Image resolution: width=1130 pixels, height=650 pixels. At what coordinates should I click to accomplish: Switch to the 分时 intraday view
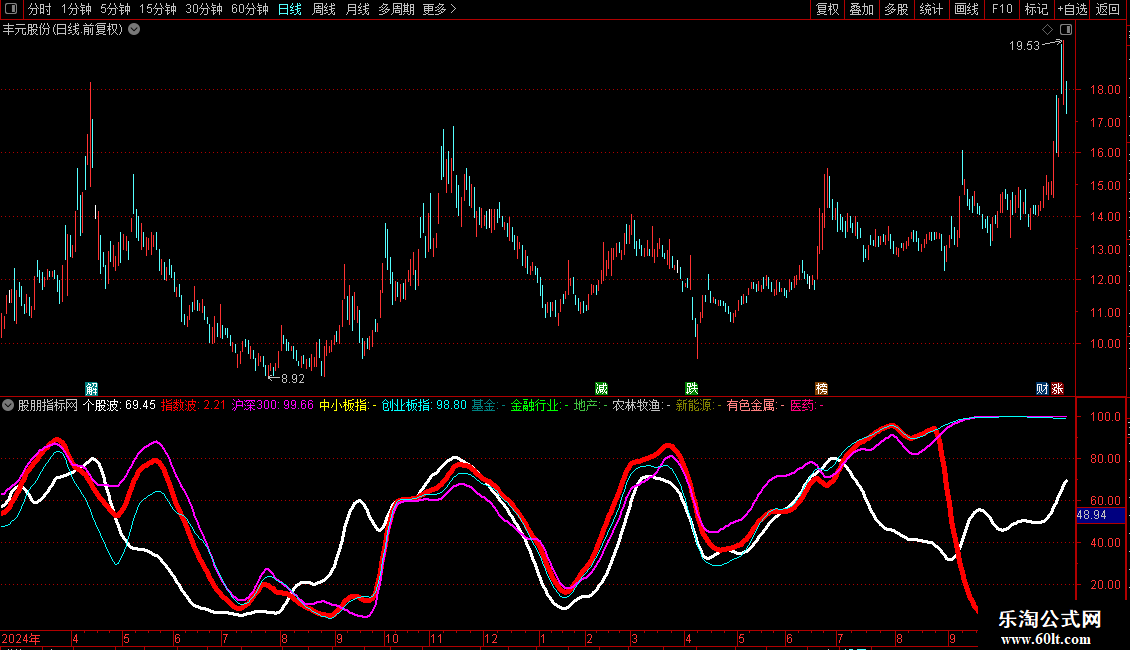39,9
